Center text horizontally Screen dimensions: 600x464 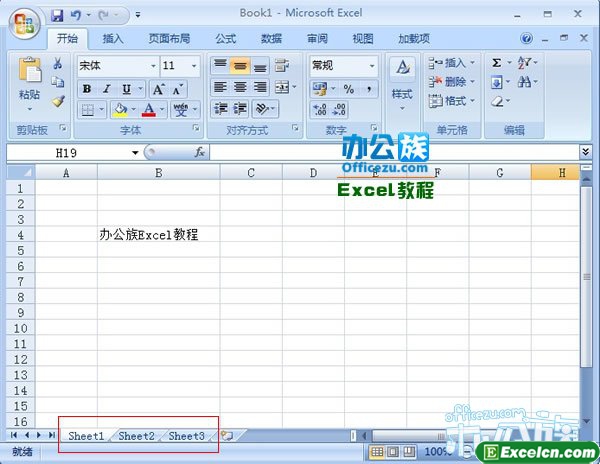(240, 88)
